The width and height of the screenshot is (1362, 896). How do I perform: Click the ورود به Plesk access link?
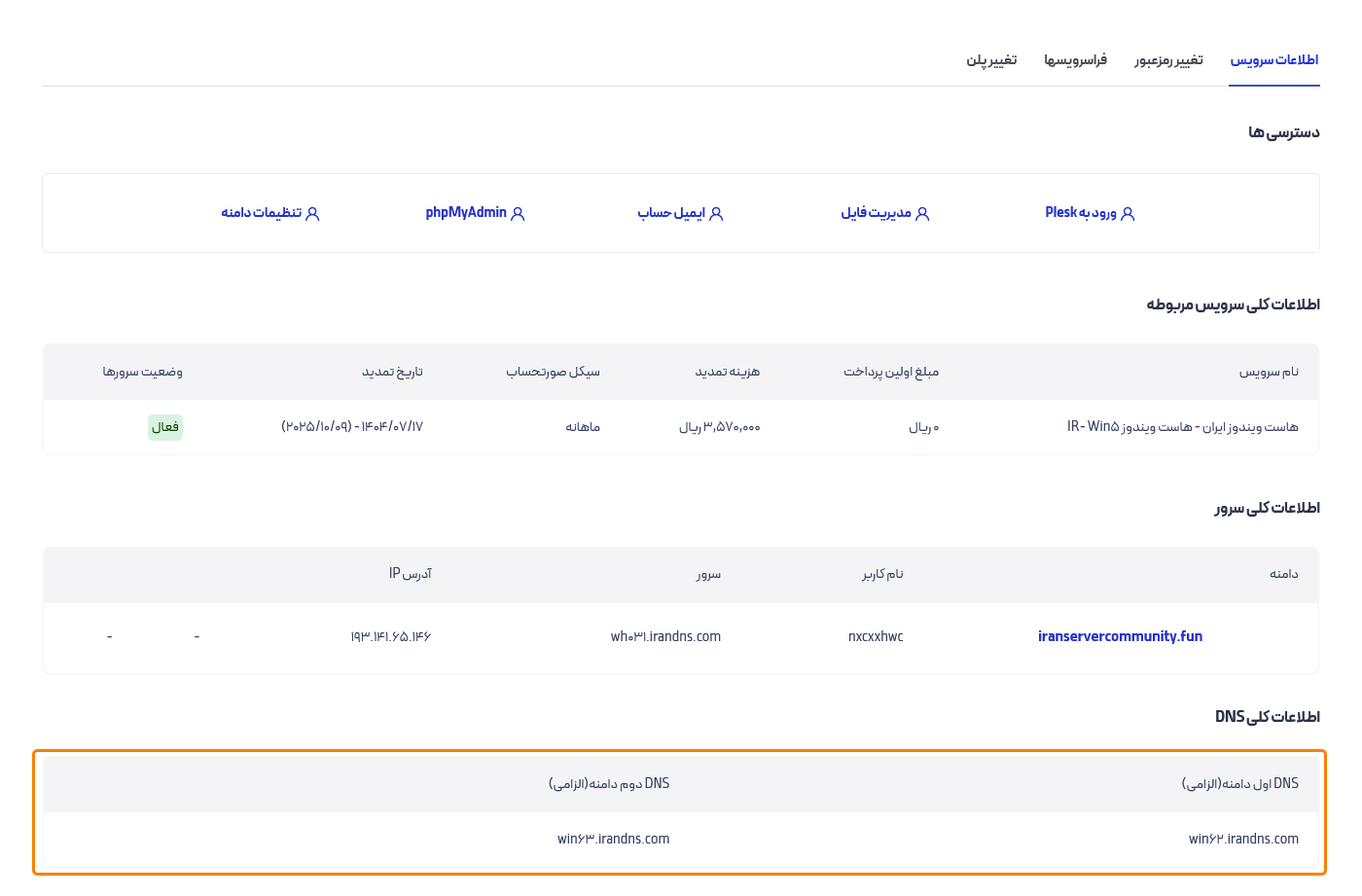(x=1080, y=212)
